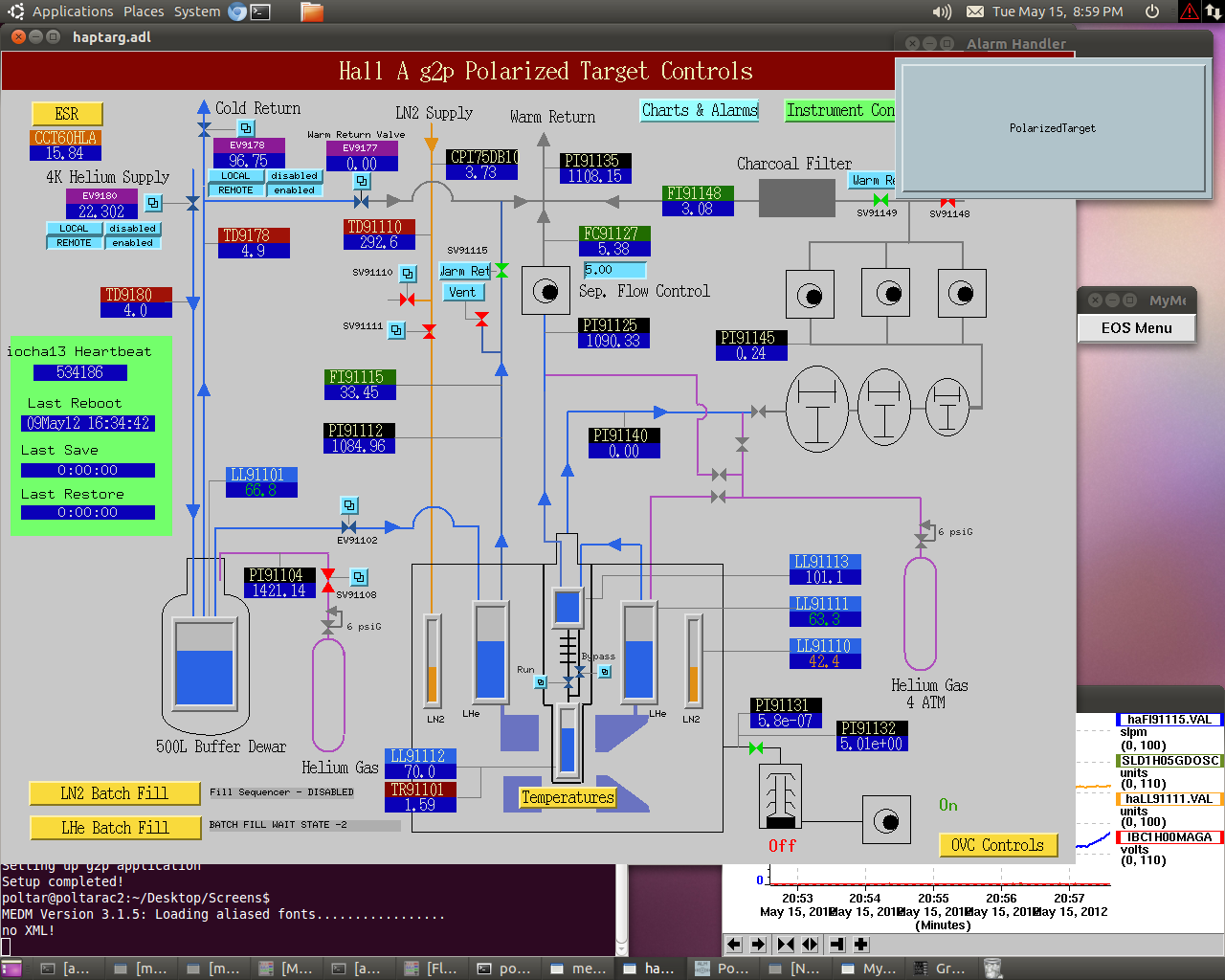Open related display icon beside SV91110
This screenshot has width=1225, height=980.
(x=408, y=273)
